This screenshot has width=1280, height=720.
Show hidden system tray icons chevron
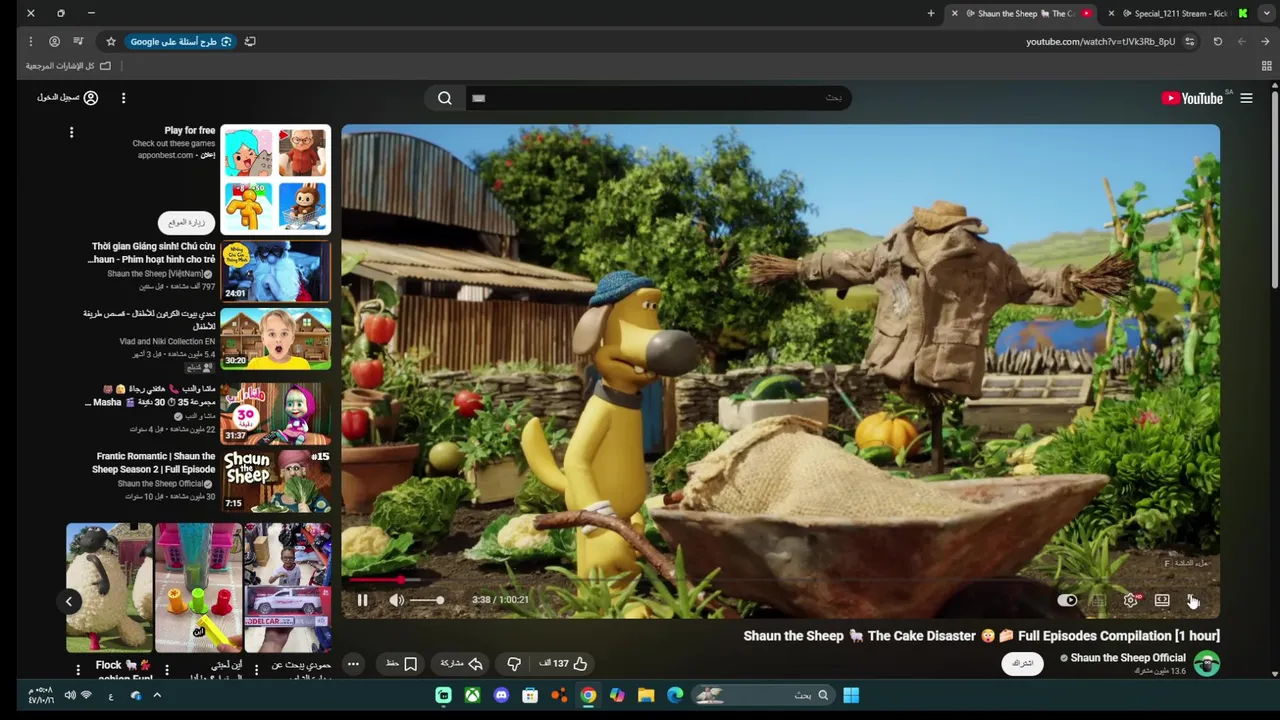[x=157, y=695]
